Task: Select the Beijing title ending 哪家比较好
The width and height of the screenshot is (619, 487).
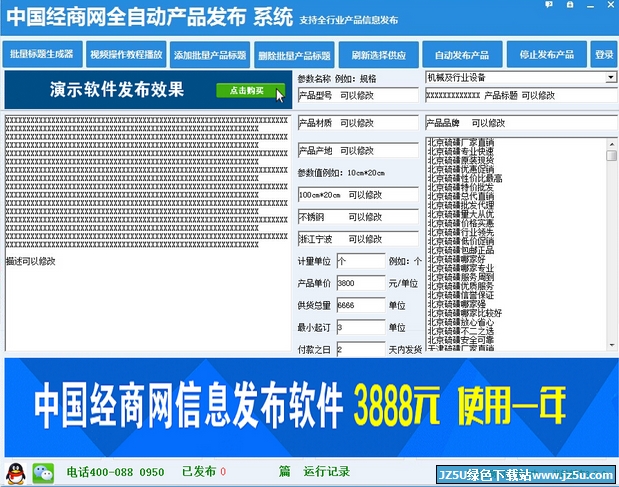Action: click(465, 313)
